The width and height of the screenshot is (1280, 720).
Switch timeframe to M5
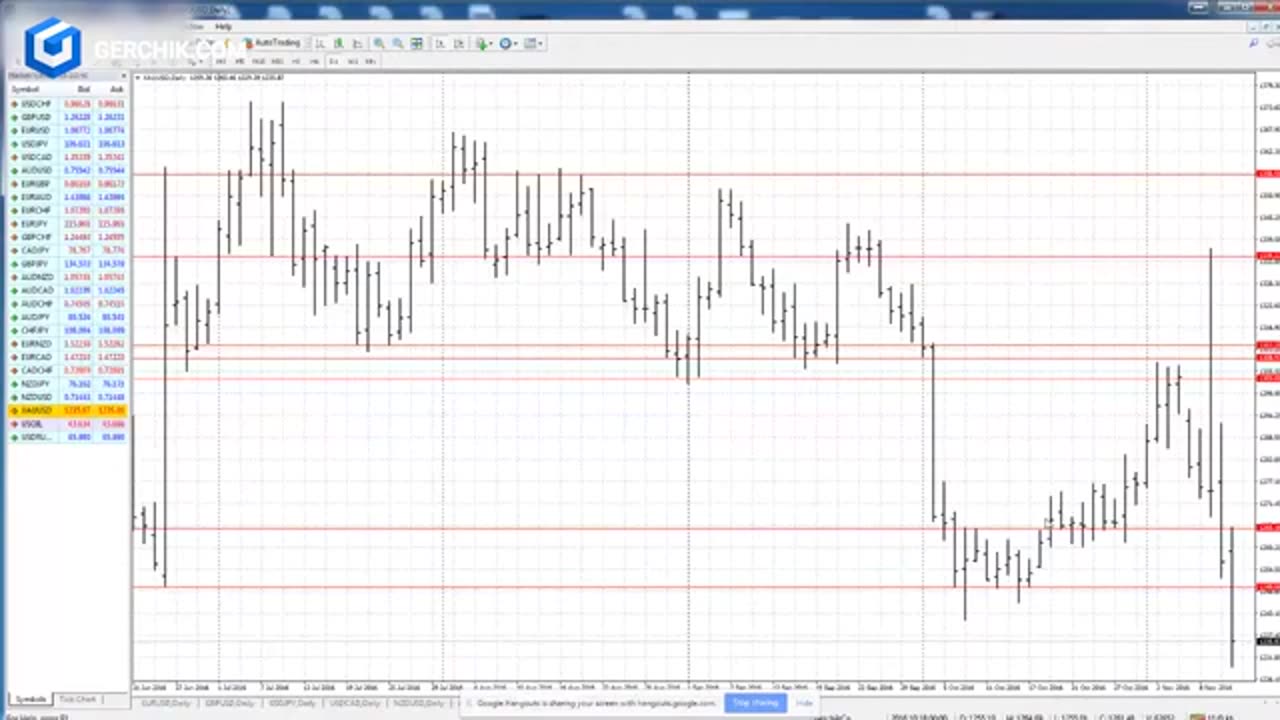click(240, 61)
